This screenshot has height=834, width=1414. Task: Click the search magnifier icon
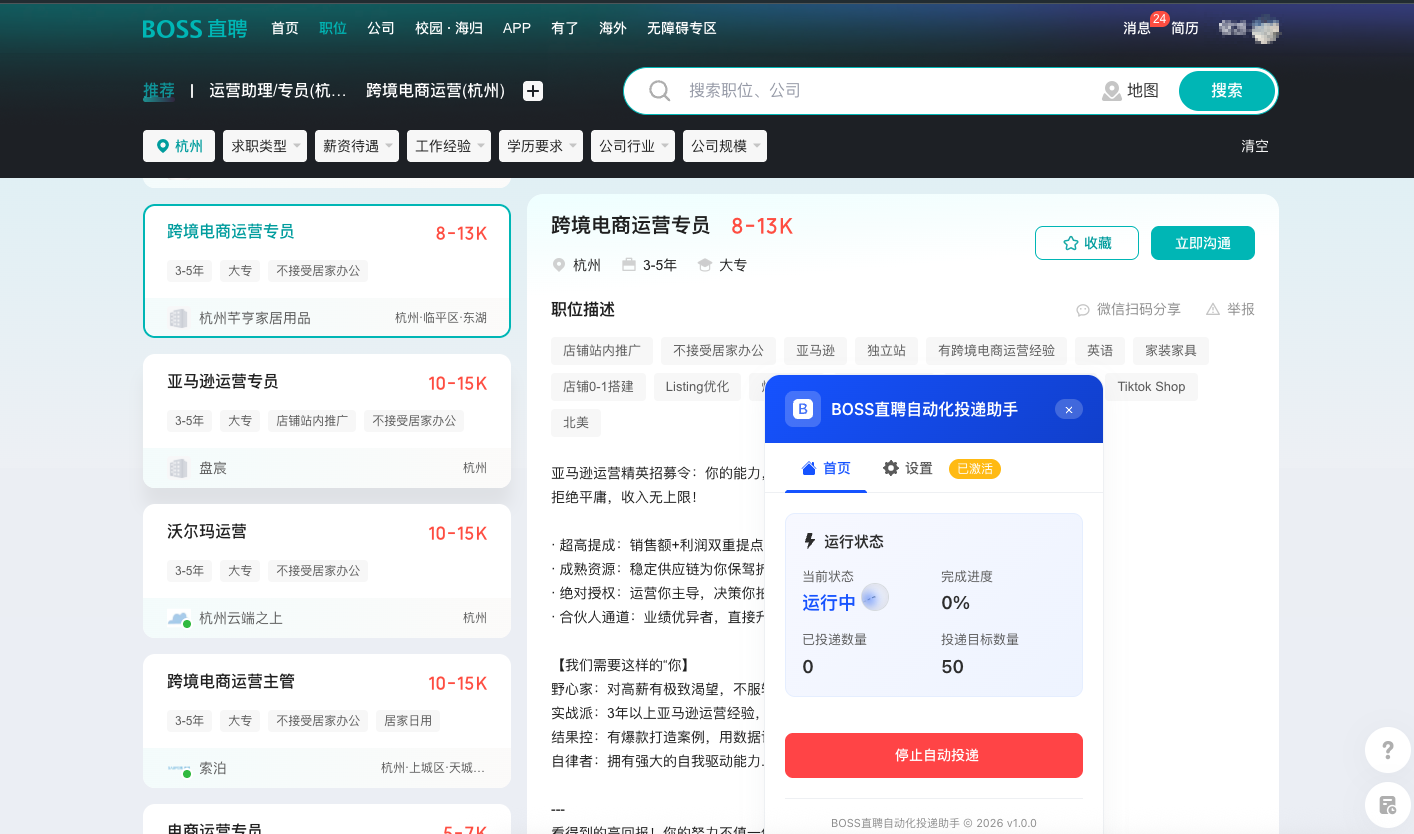coord(659,90)
